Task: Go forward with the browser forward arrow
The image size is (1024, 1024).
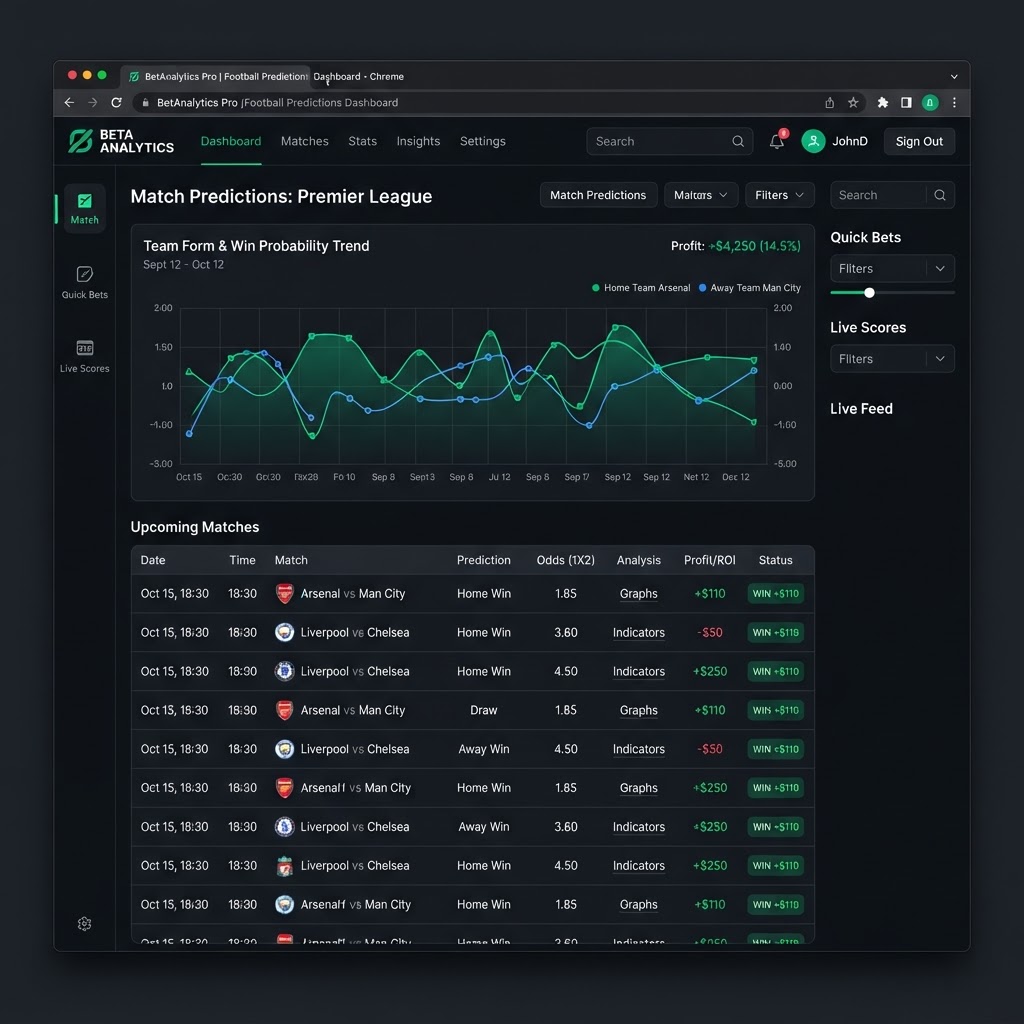Action: (93, 103)
